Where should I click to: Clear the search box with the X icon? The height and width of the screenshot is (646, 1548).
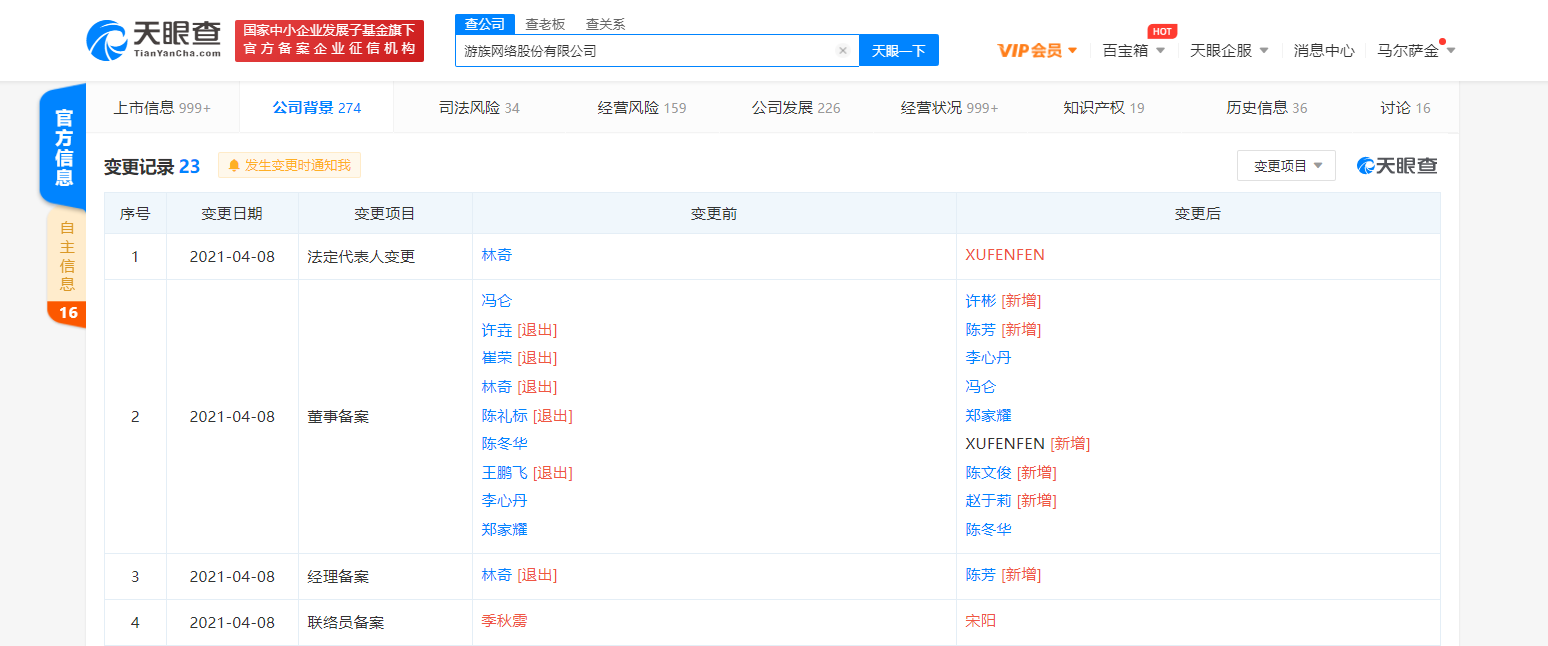(x=842, y=51)
